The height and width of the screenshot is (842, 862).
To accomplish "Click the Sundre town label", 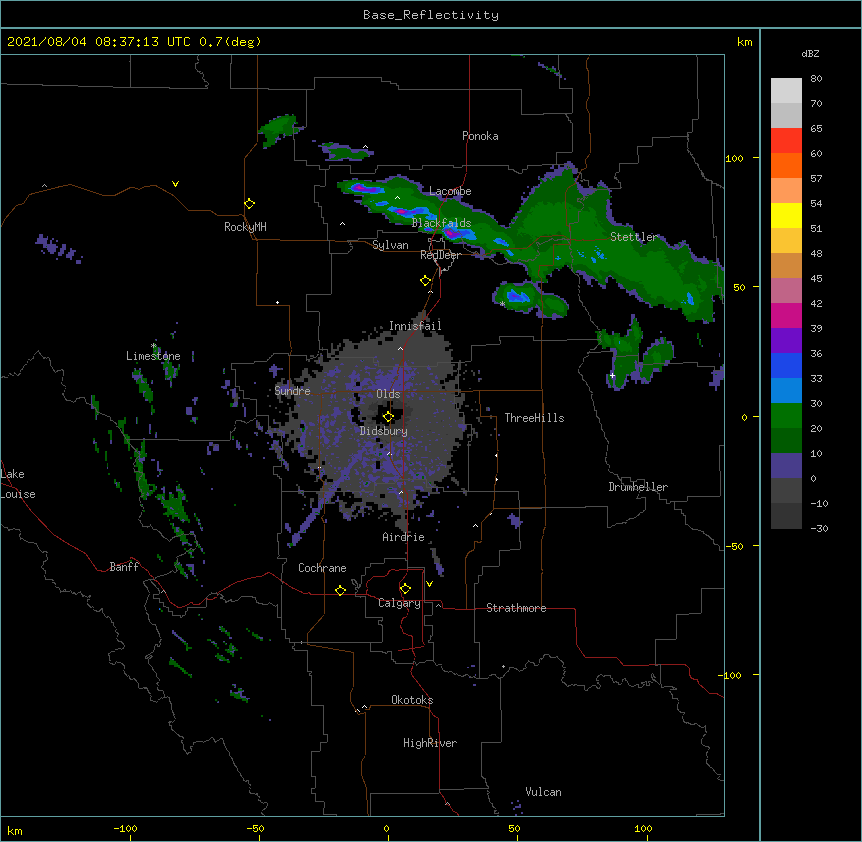I will [292, 391].
